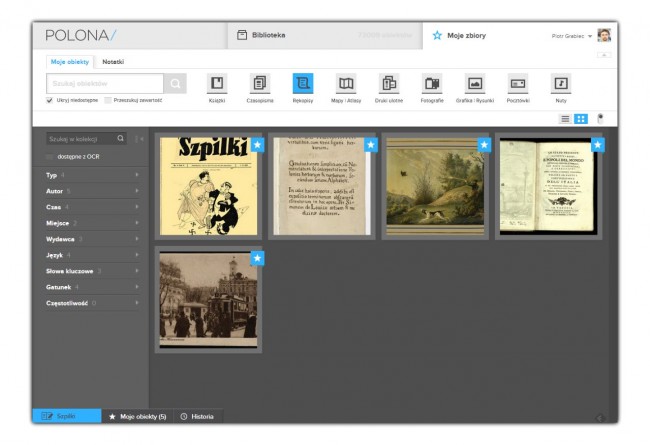Select the Mapy i Atlasy icon
Image resolution: width=650 pixels, height=445 pixels.
(346, 83)
